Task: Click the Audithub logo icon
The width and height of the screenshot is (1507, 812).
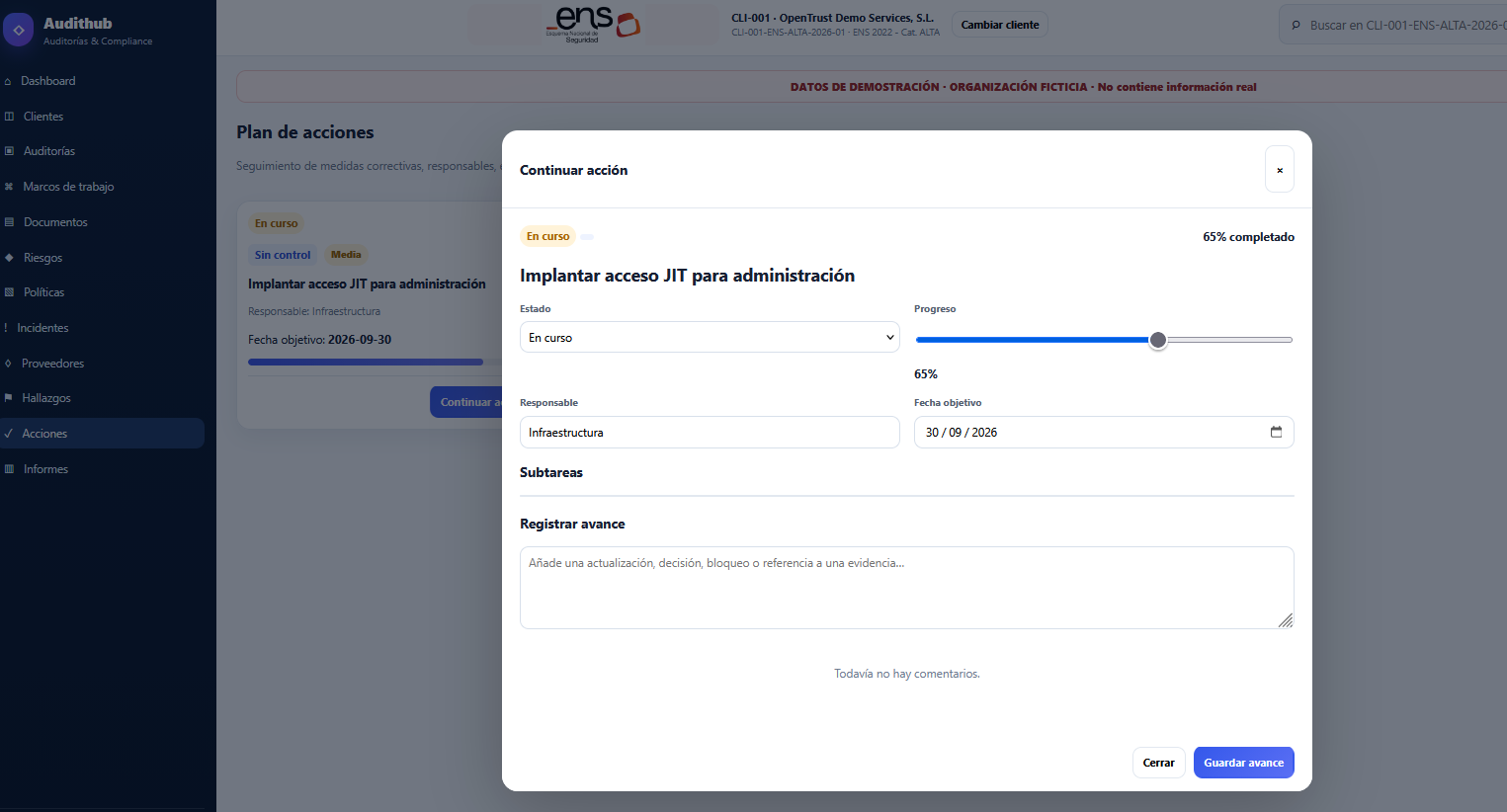Action: [x=18, y=31]
